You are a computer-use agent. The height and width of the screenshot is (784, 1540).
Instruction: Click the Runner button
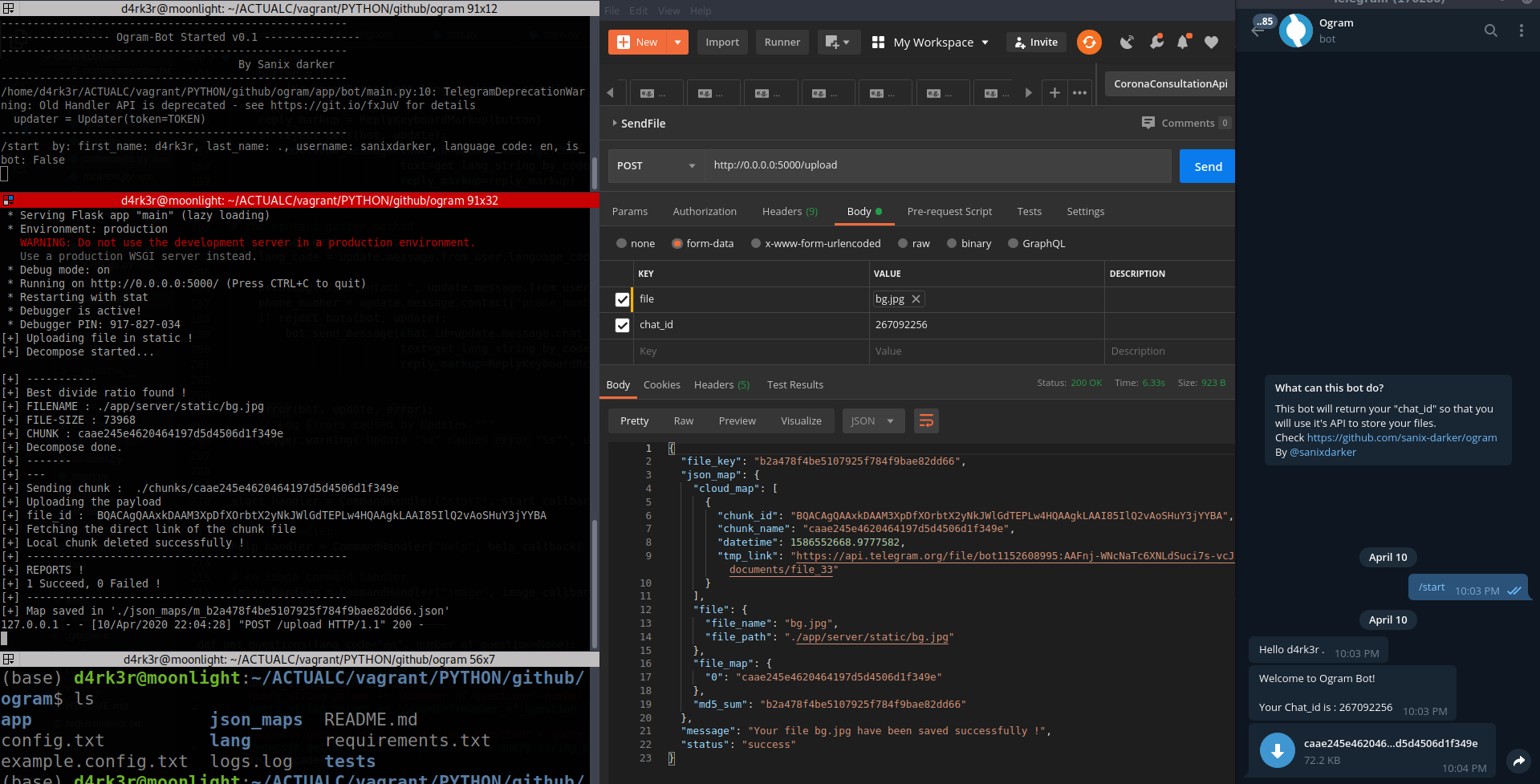[782, 42]
